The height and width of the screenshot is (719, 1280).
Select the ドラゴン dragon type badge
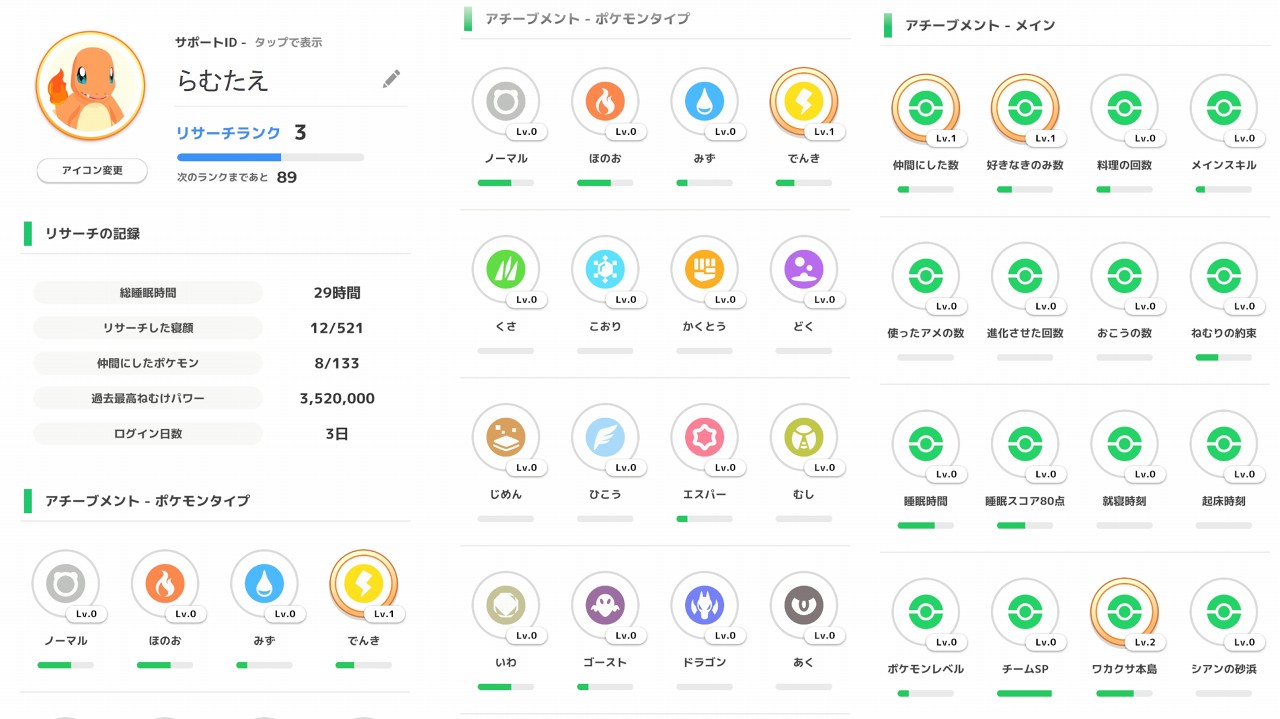(x=704, y=606)
